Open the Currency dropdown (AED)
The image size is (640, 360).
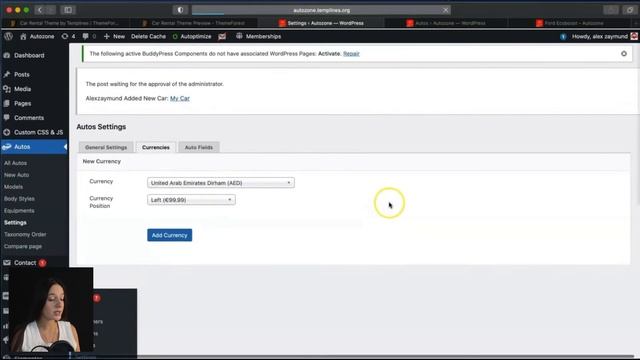coord(221,183)
